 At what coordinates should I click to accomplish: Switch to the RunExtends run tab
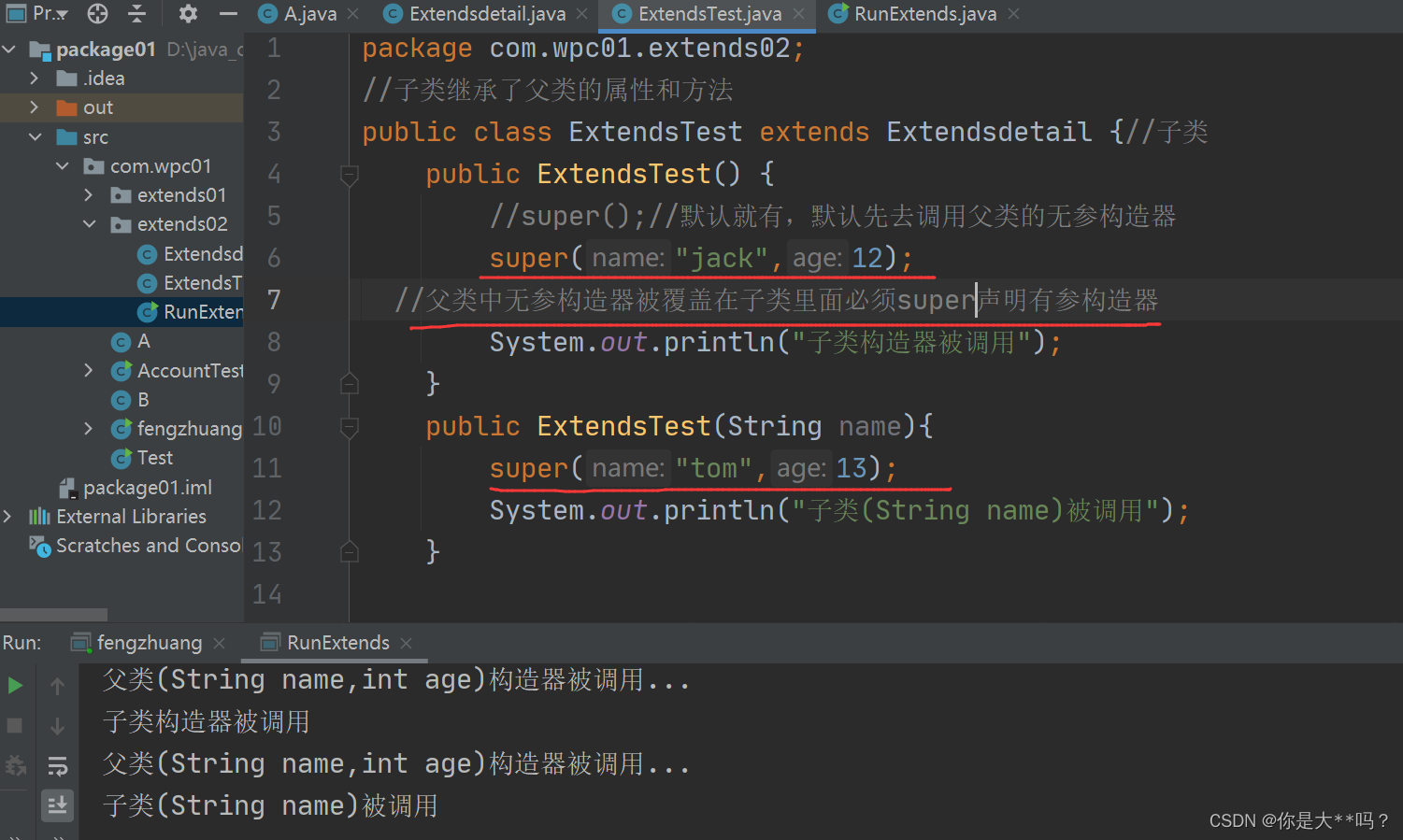pos(327,643)
